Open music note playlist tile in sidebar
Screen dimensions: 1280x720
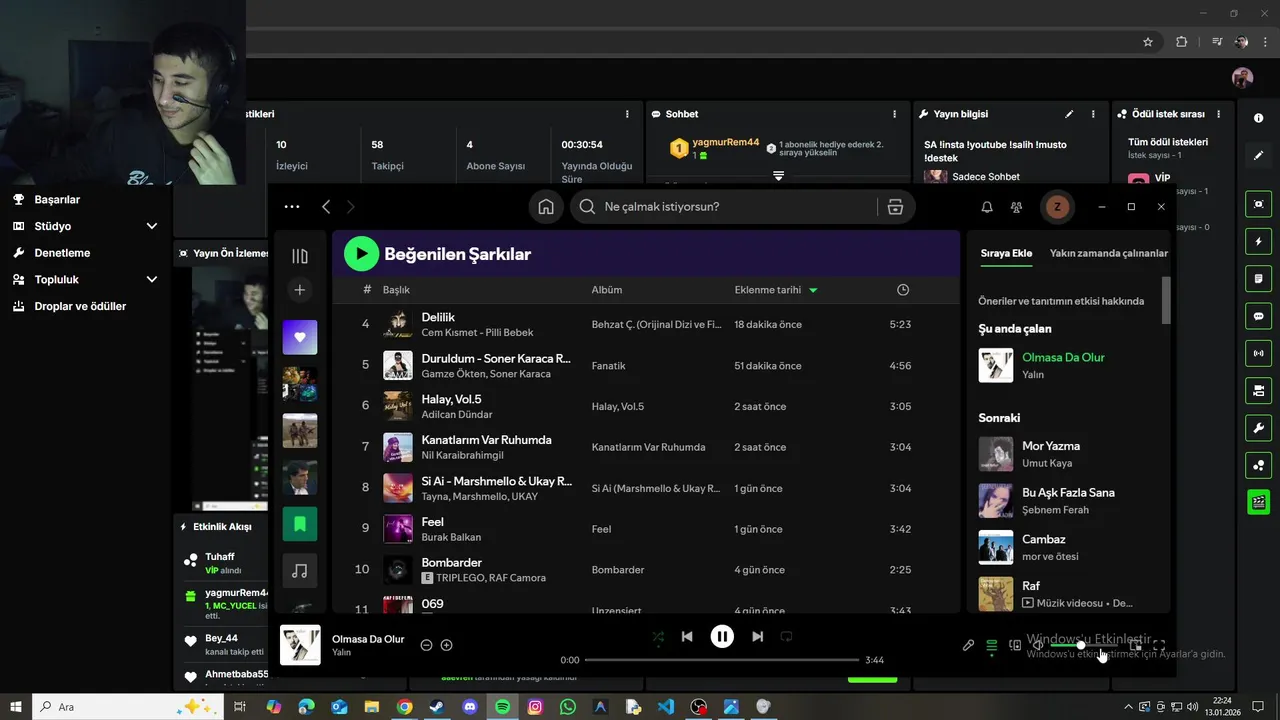coord(300,570)
